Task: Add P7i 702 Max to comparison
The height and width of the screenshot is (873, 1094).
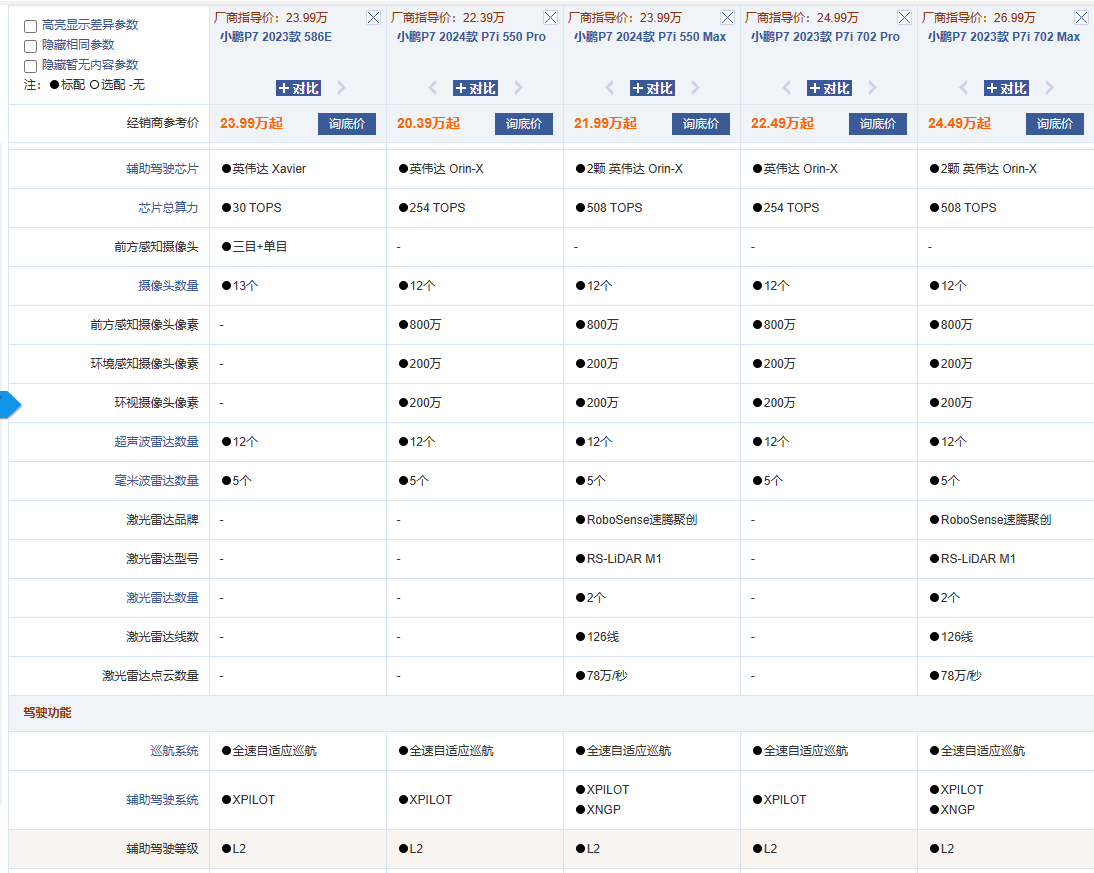Action: point(1007,88)
